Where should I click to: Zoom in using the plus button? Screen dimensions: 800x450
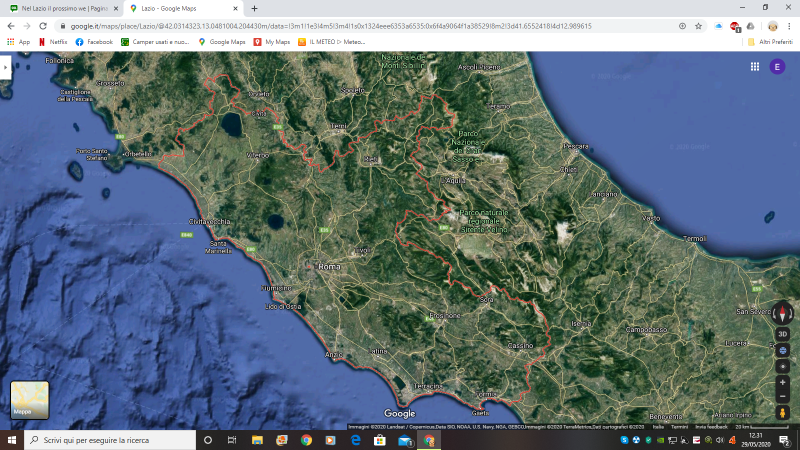point(783,382)
